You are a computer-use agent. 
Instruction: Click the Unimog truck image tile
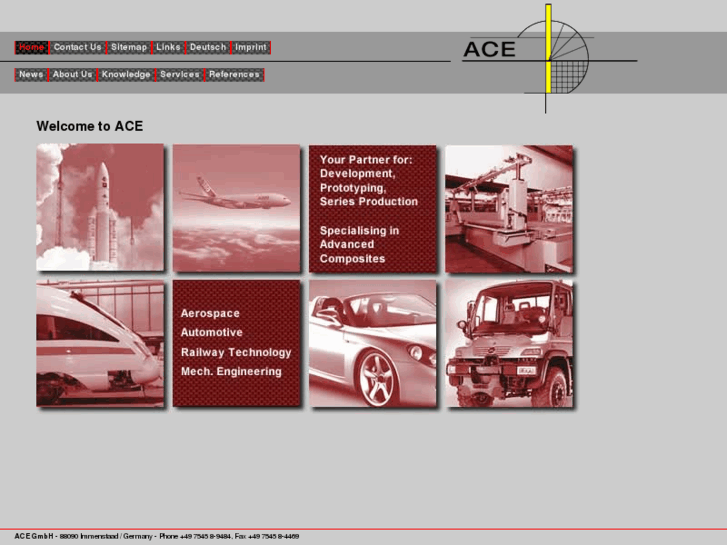[x=509, y=344]
